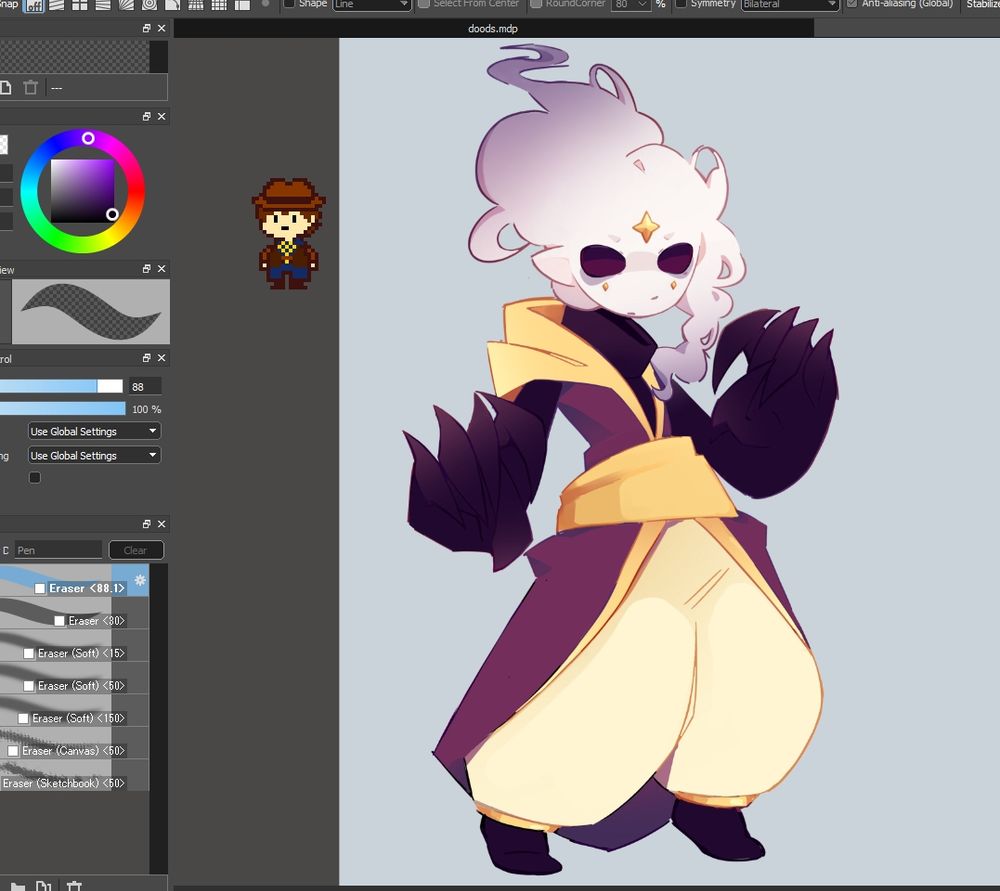This screenshot has height=891, width=1000.
Task: Click the add brush folder icon at panel bottom
Action: 17,886
